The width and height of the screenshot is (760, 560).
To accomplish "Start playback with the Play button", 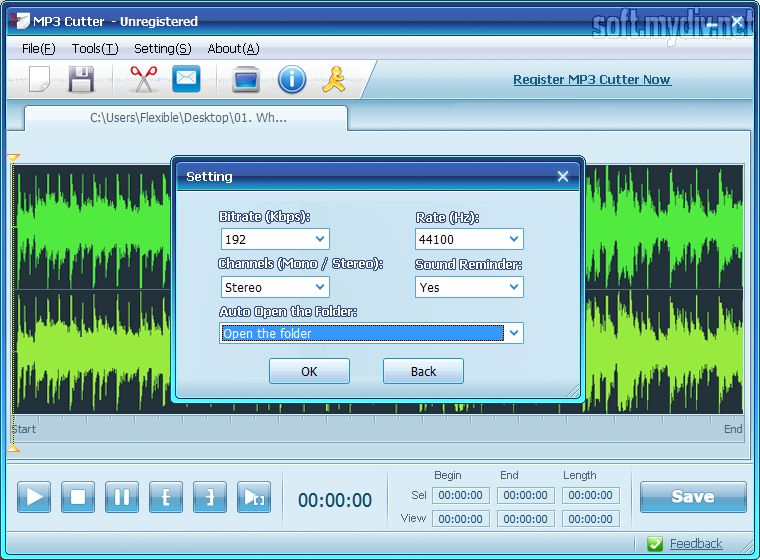I will coord(34,497).
